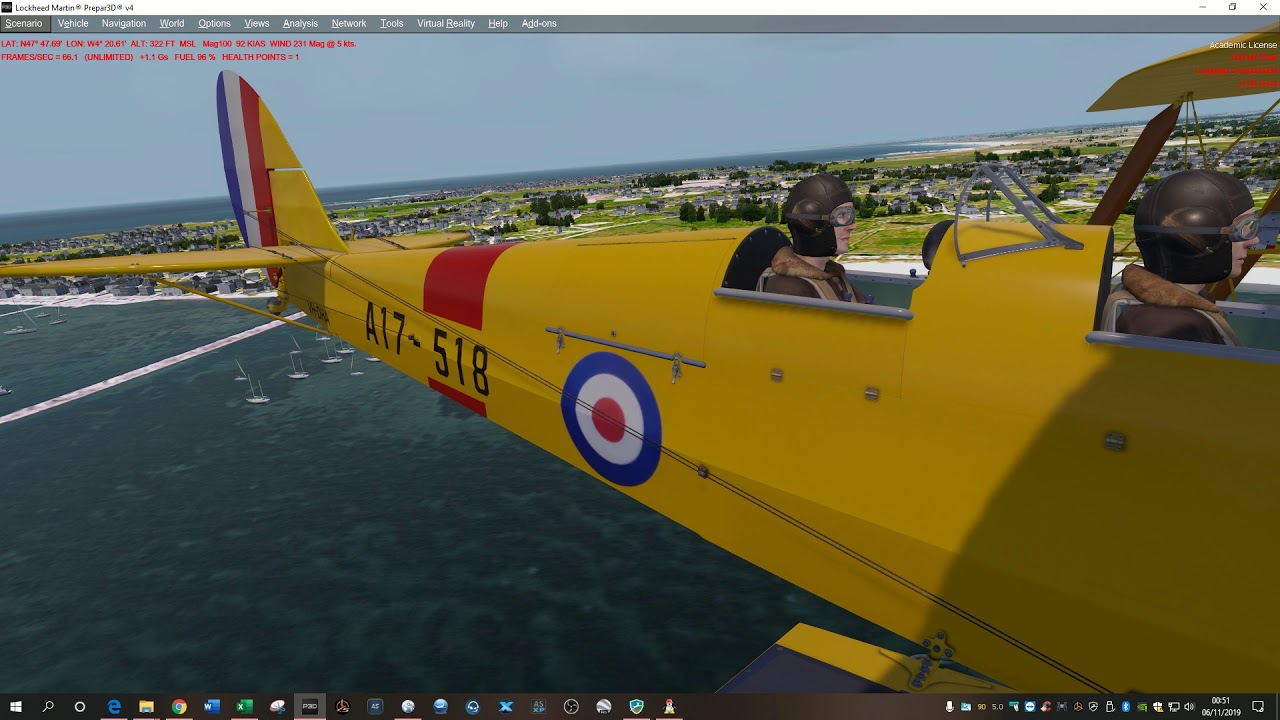This screenshot has height=720, width=1280.
Task: Open File Explorer from the taskbar
Action: point(146,707)
